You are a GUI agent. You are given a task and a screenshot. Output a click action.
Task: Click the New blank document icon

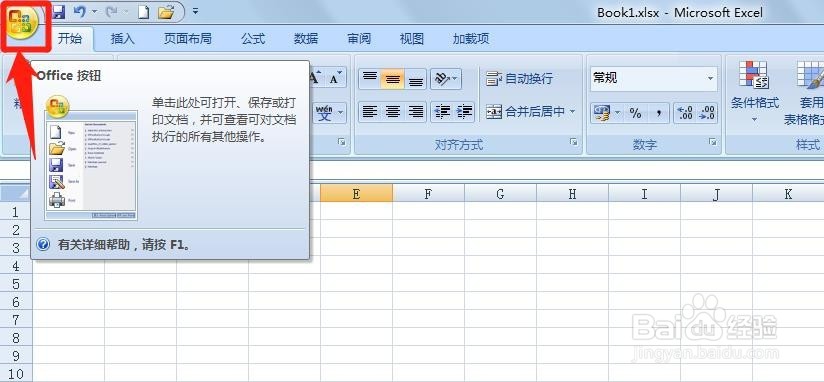pos(143,11)
